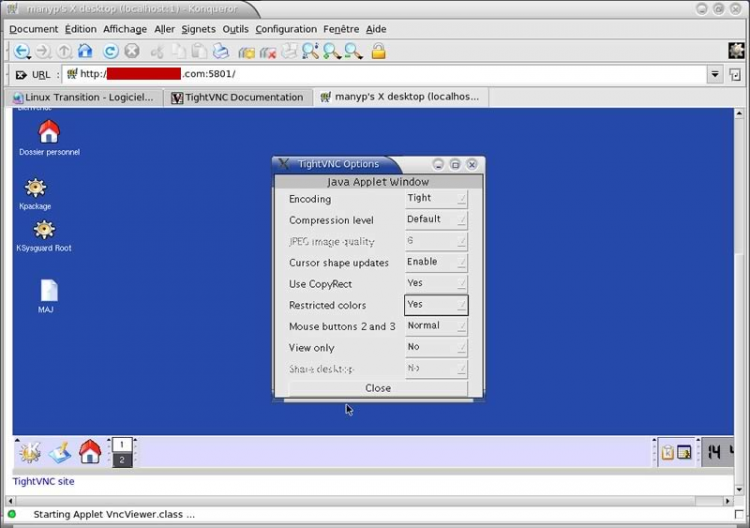Open the Restricted colors dropdown
This screenshot has height=528, width=750.
pyautogui.click(x=436, y=305)
